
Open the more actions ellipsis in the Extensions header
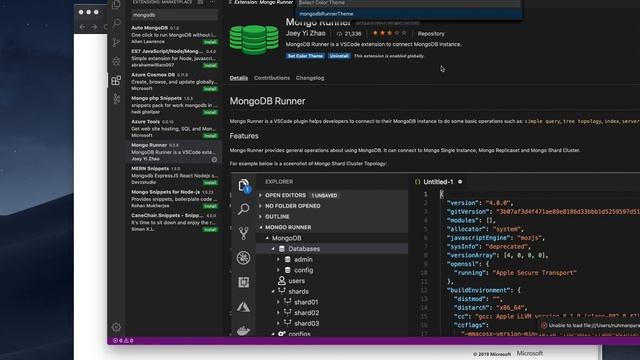[213, 2]
